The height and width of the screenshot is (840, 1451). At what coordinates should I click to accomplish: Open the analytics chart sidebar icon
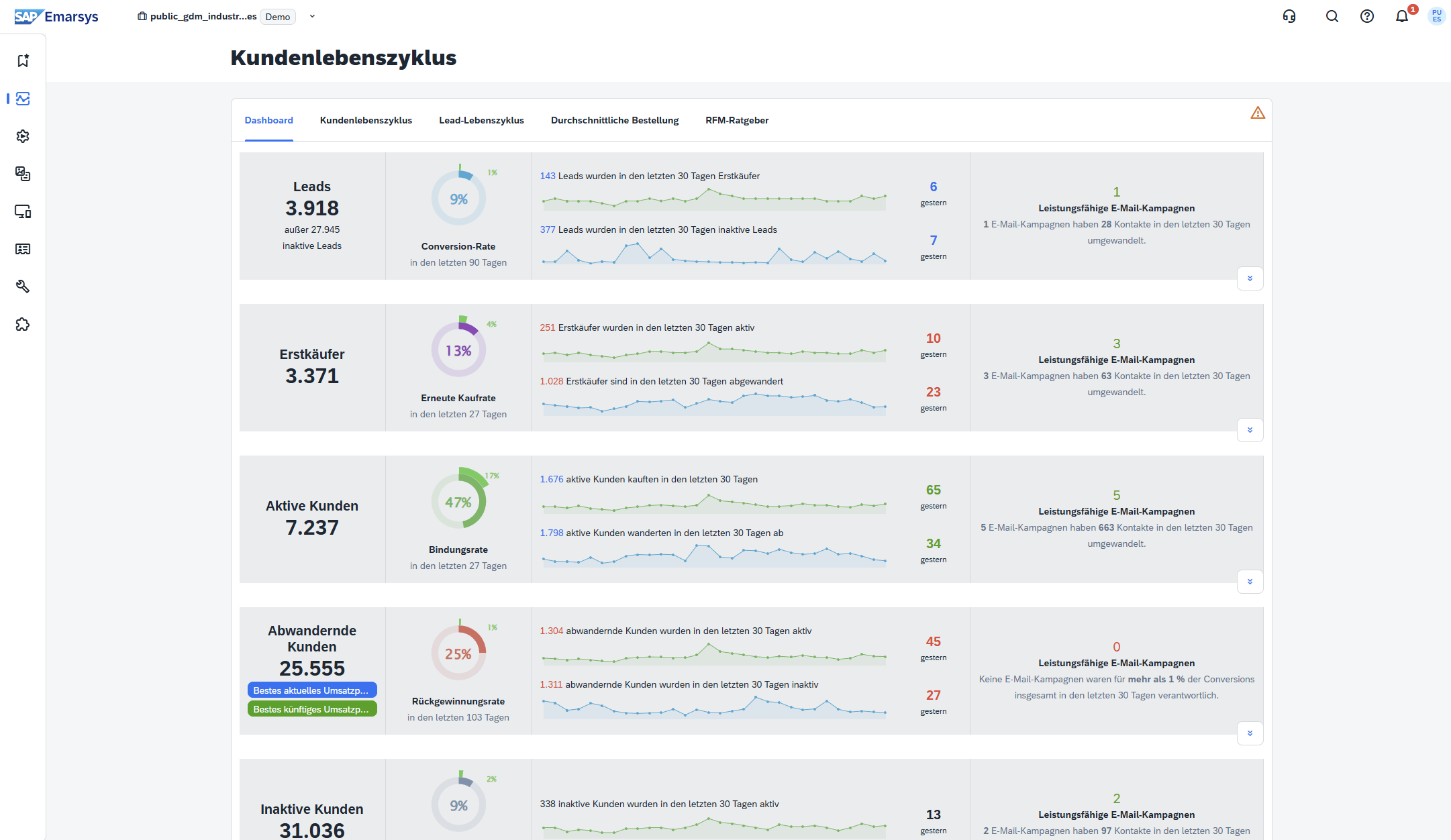pyautogui.click(x=23, y=99)
